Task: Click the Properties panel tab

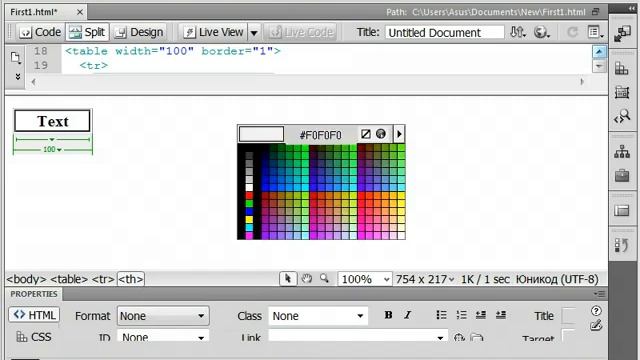Action: [x=33, y=294]
